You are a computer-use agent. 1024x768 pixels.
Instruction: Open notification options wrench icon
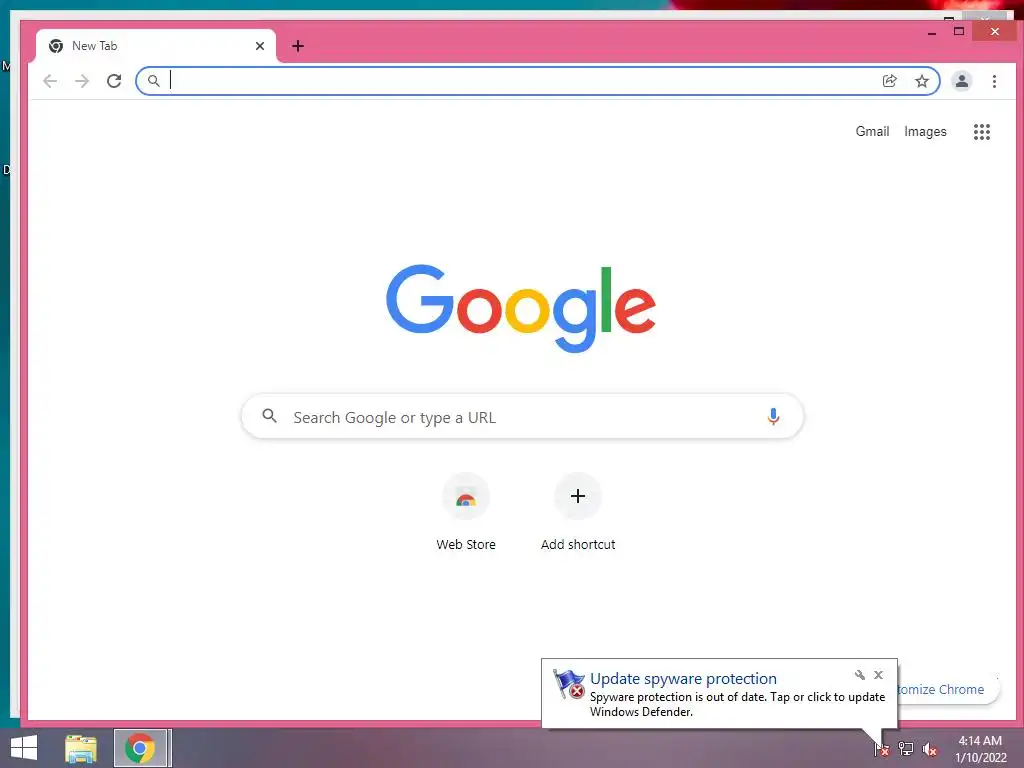[859, 675]
